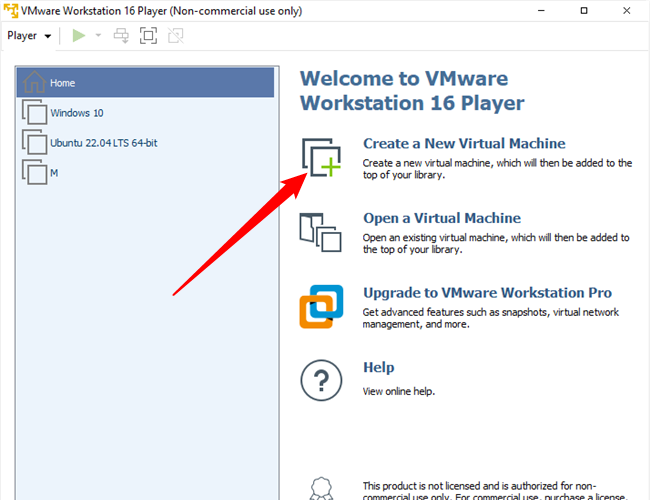Click the green Power On play button

pos(78,36)
